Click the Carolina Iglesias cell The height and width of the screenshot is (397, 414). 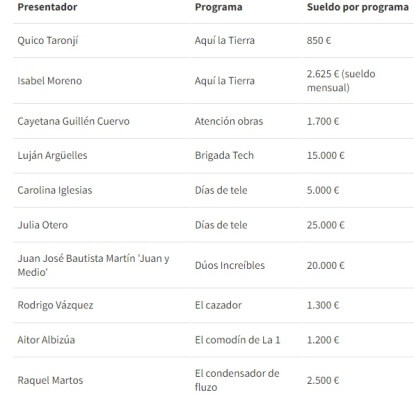pyautogui.click(x=55, y=190)
